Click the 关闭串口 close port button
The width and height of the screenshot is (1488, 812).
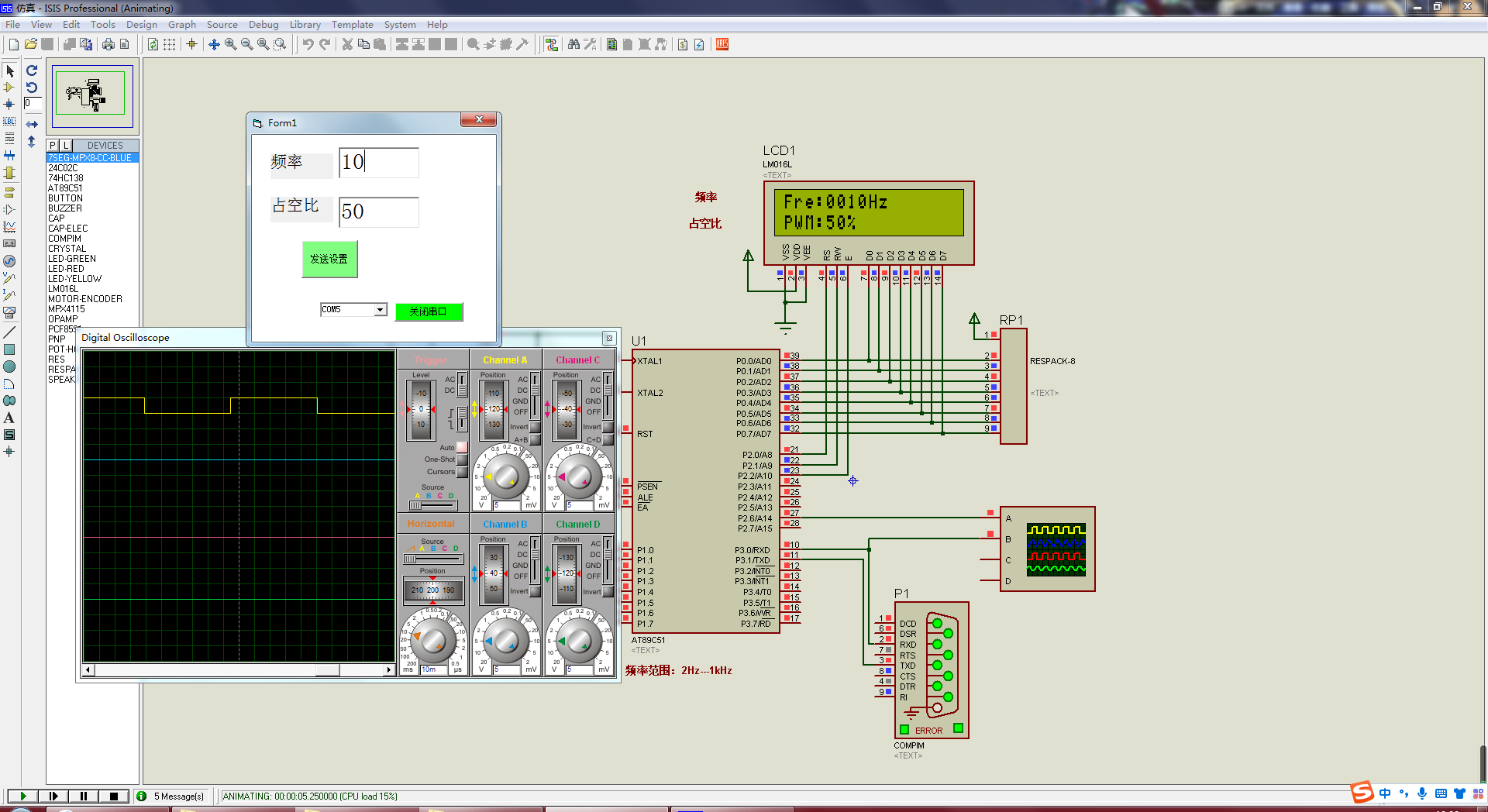coord(429,311)
